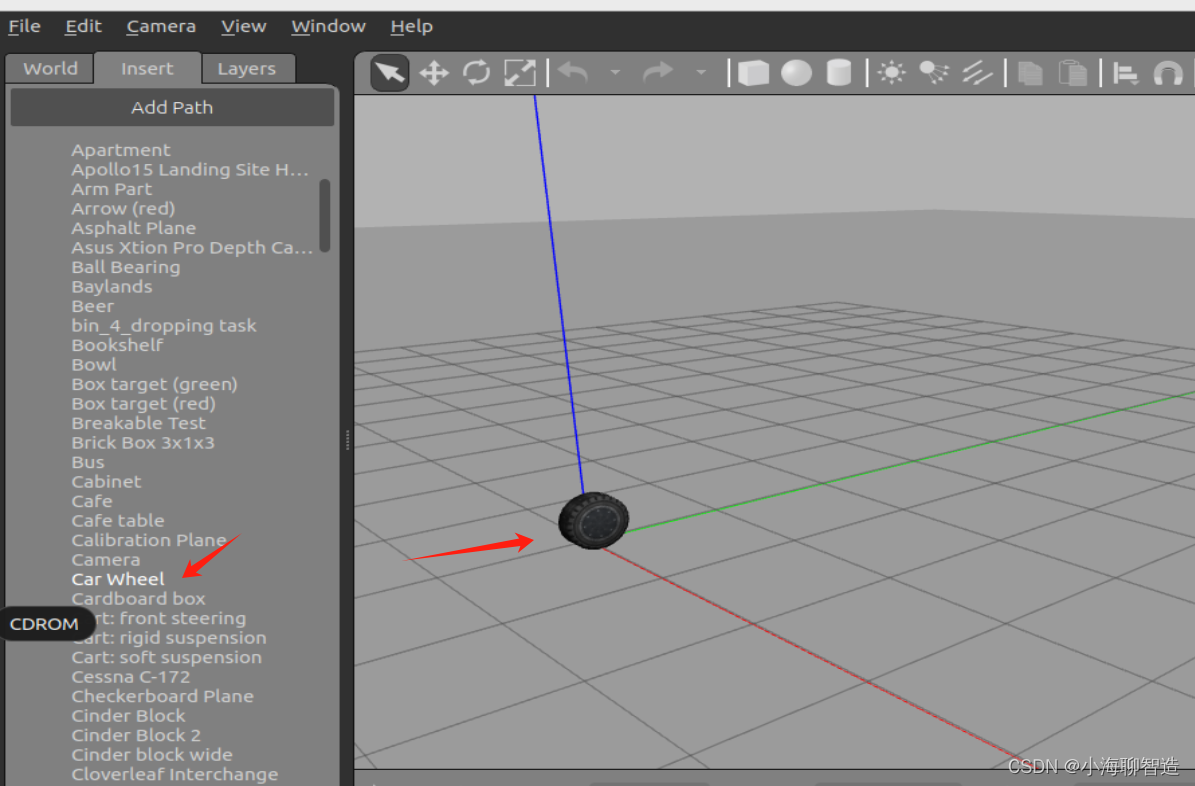This screenshot has height=786, width=1195.
Task: Select Box target (red) model
Action: coord(143,403)
